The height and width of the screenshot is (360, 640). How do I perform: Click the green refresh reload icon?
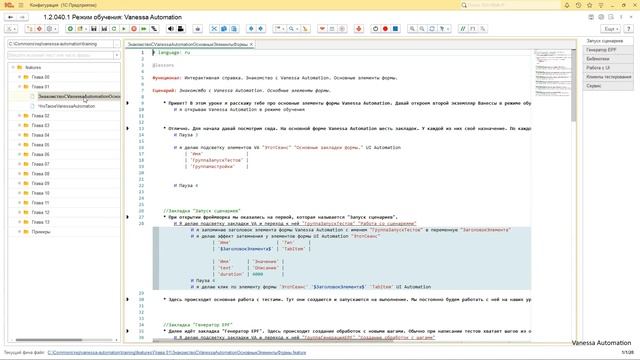[x=114, y=29]
